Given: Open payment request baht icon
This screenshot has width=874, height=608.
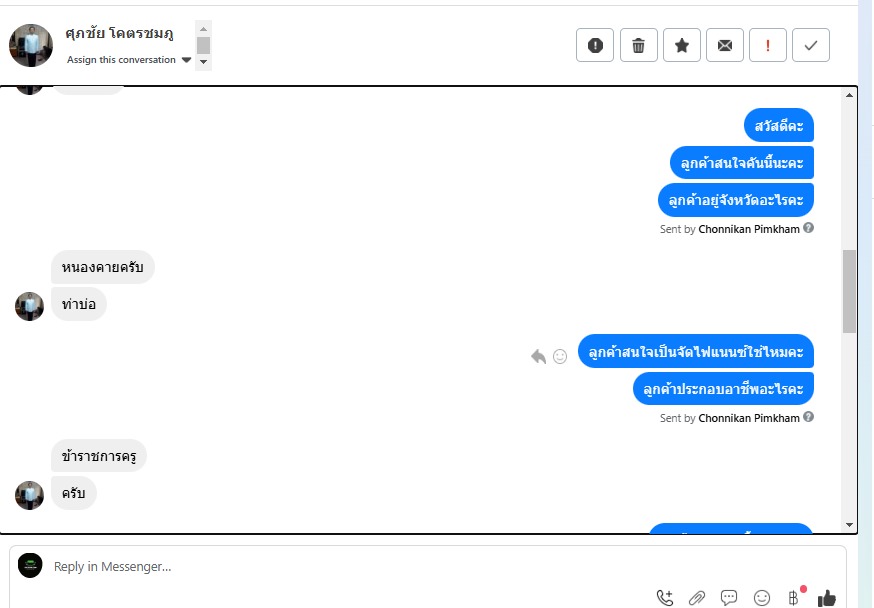Looking at the screenshot, I should 794,598.
